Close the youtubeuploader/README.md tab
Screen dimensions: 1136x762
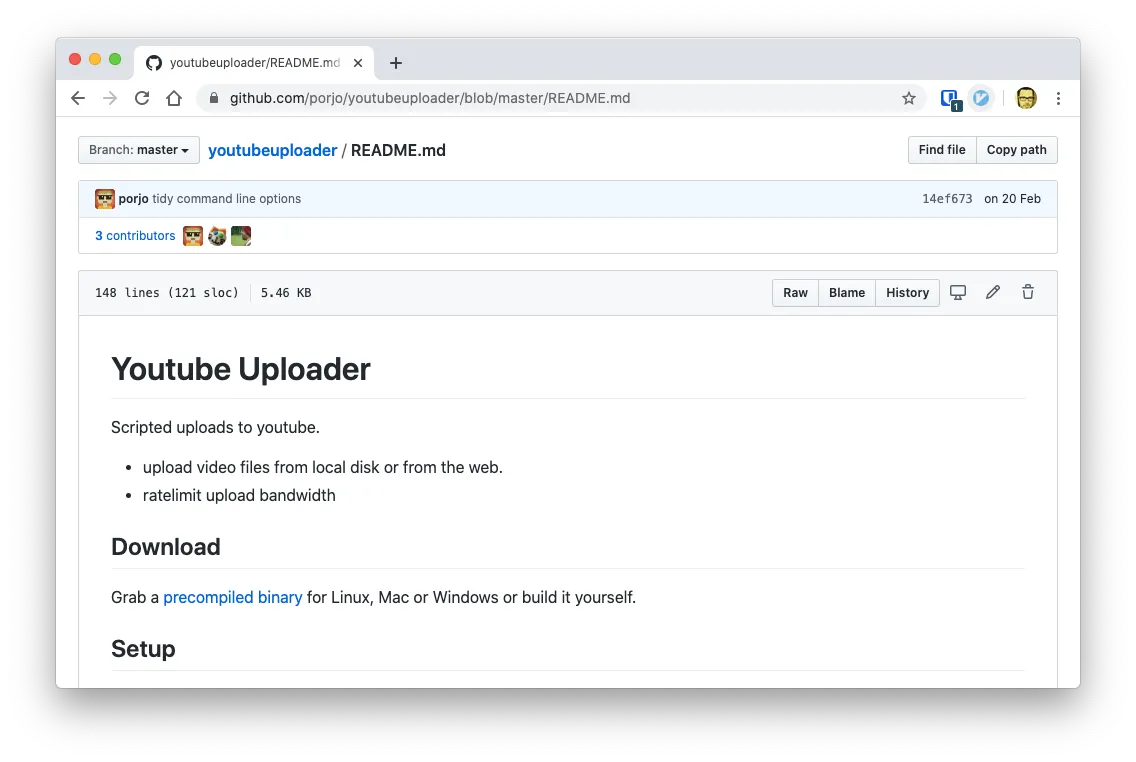point(358,63)
